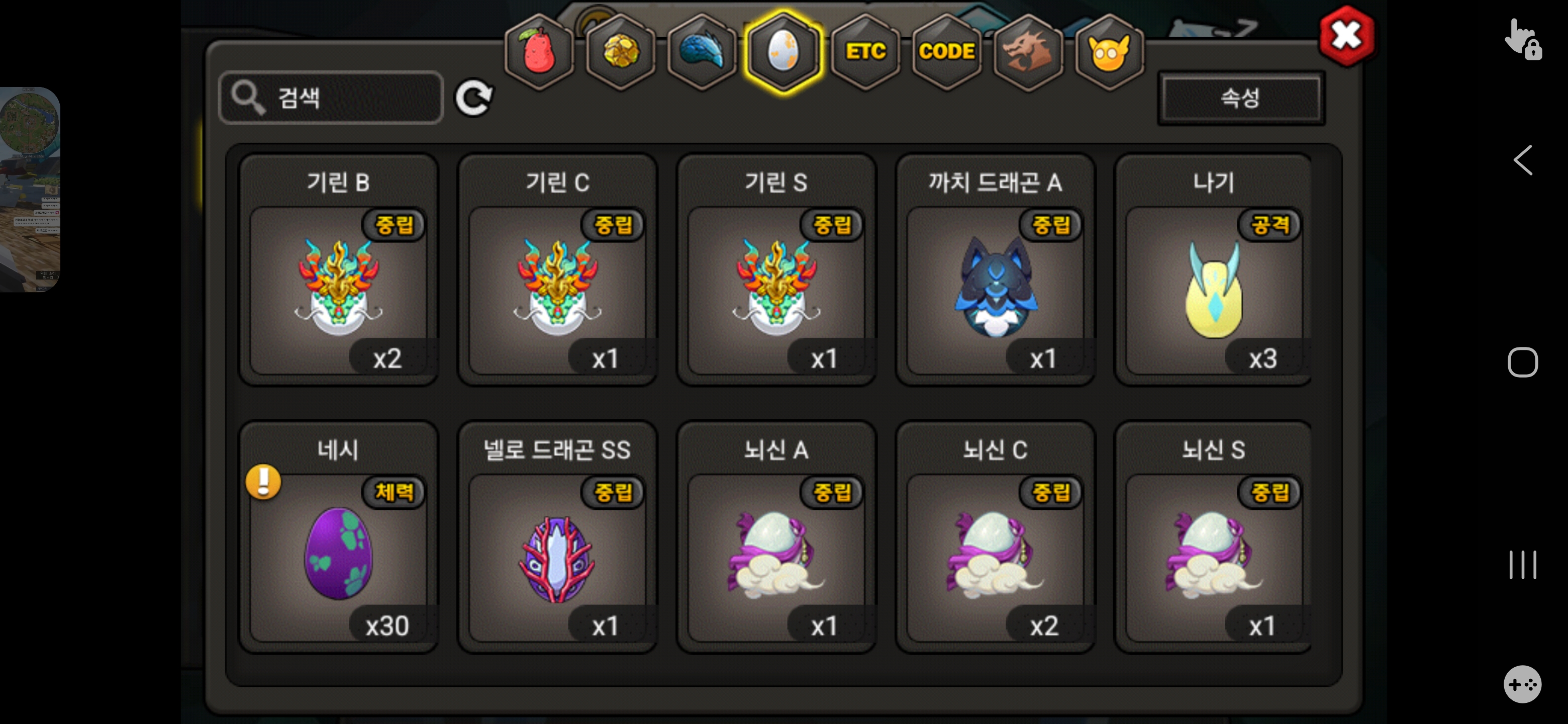Click the refresh arrow icon
This screenshot has width=1568, height=724.
pos(474,98)
